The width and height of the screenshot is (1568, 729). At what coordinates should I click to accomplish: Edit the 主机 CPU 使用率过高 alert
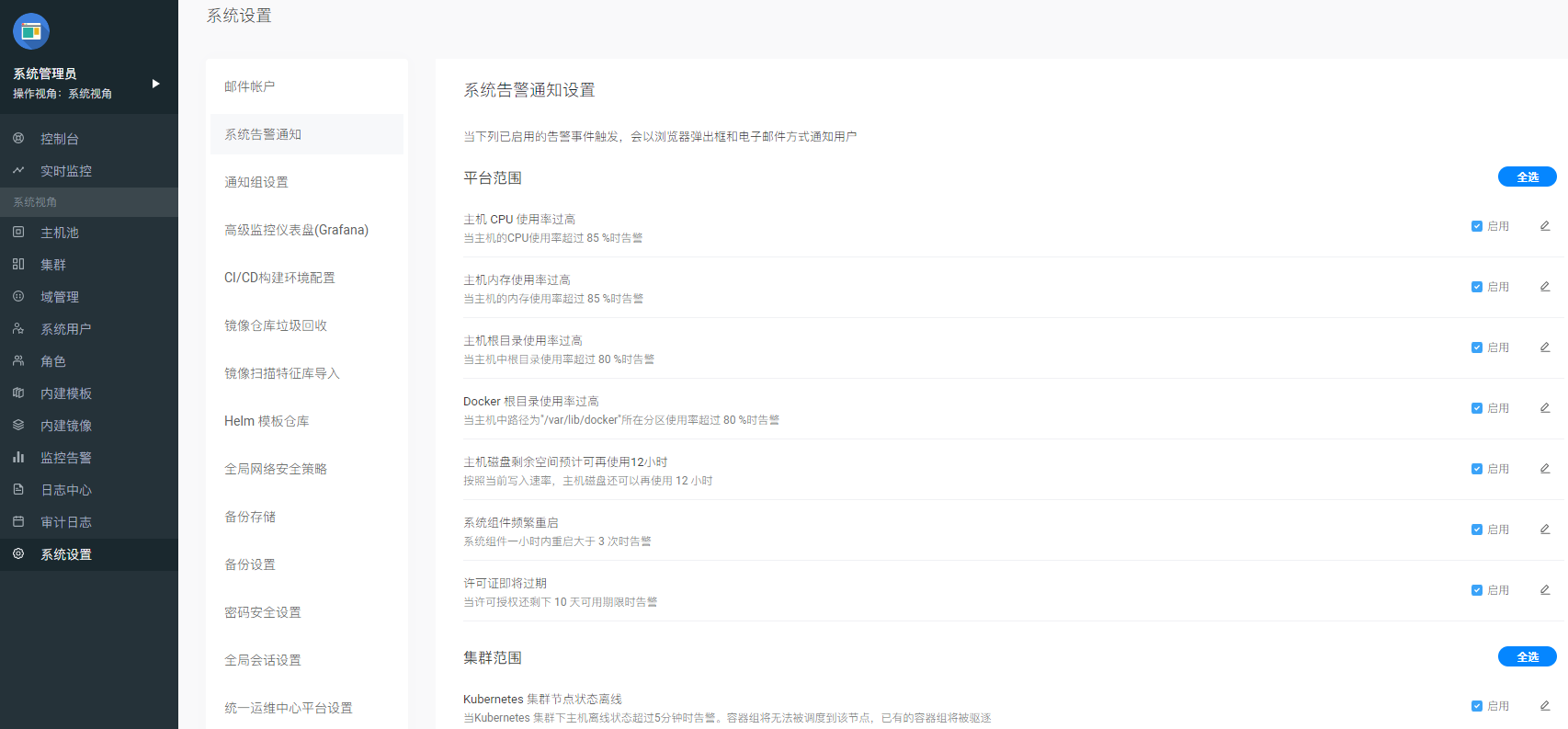tap(1545, 226)
